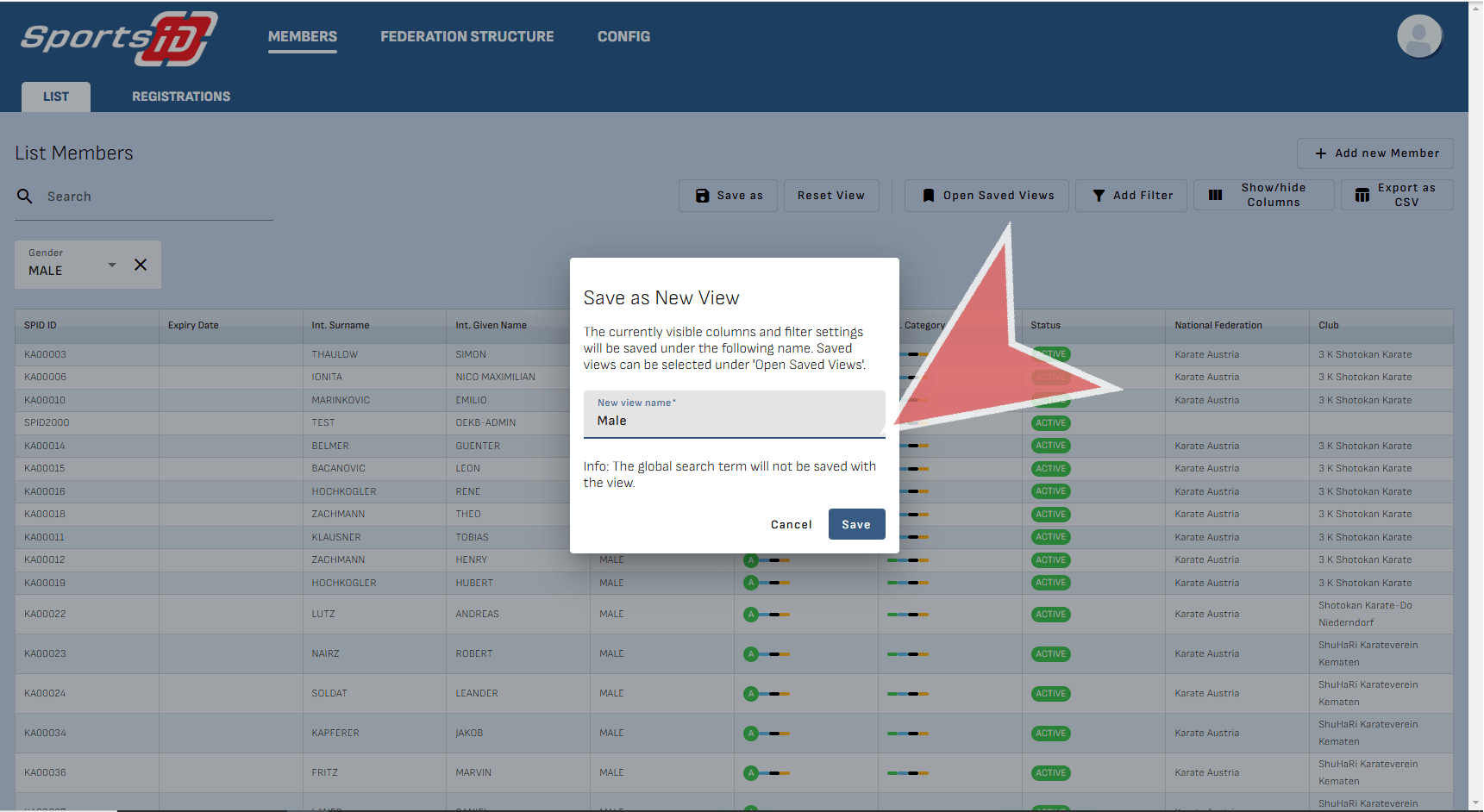Click the plus icon for Add new Member

tap(1320, 153)
